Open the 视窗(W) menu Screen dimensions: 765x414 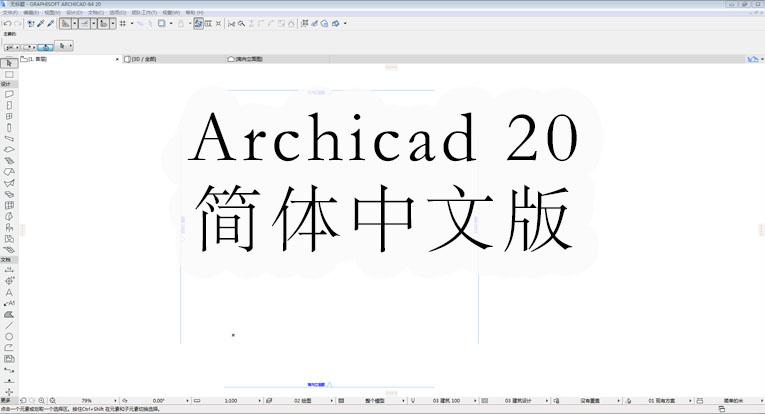tap(171, 13)
